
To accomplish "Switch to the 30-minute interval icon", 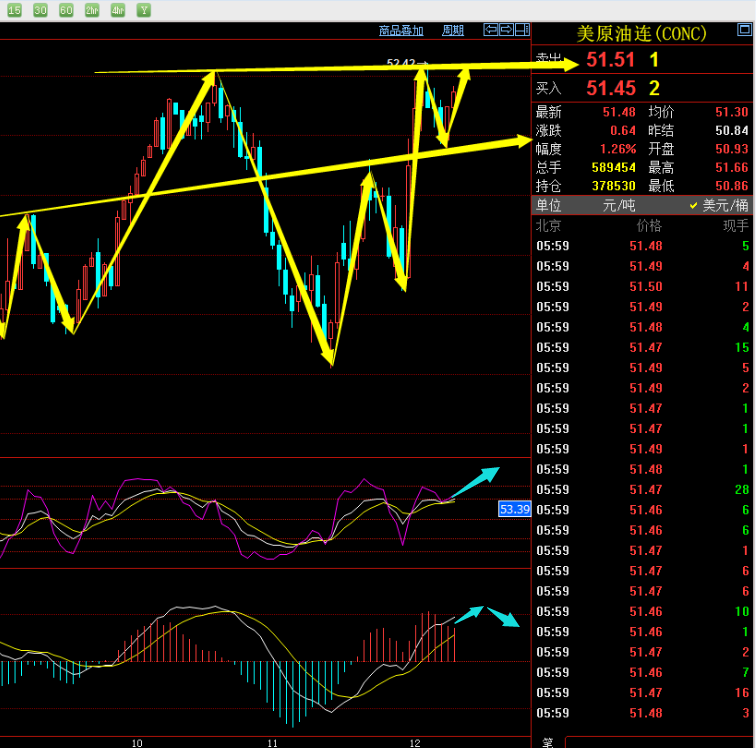I will tap(40, 10).
